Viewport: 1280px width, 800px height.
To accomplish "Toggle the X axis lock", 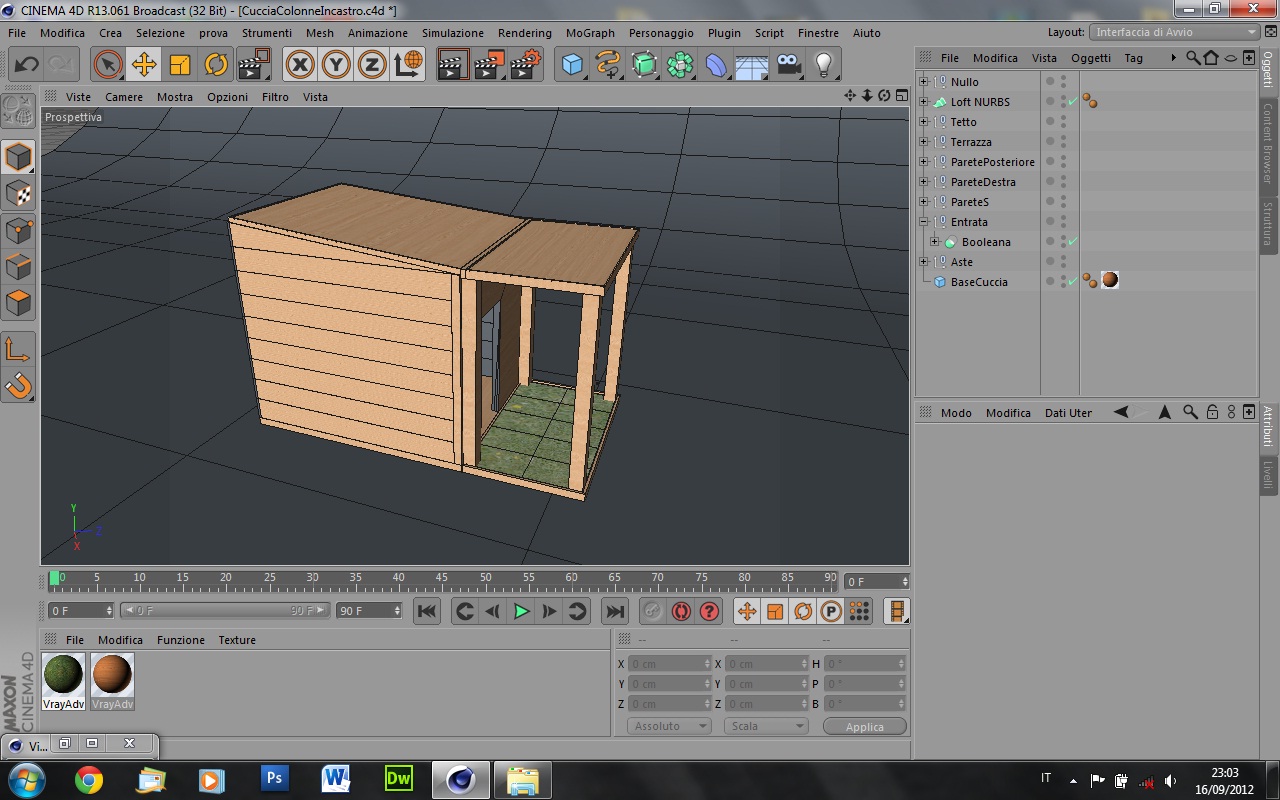I will (x=299, y=65).
